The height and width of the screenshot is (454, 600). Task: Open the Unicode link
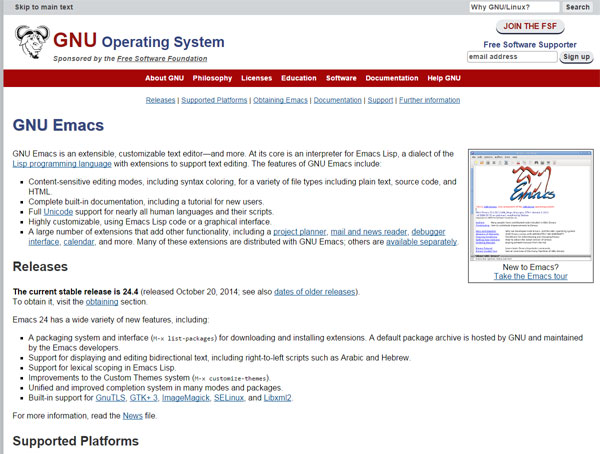pos(58,212)
